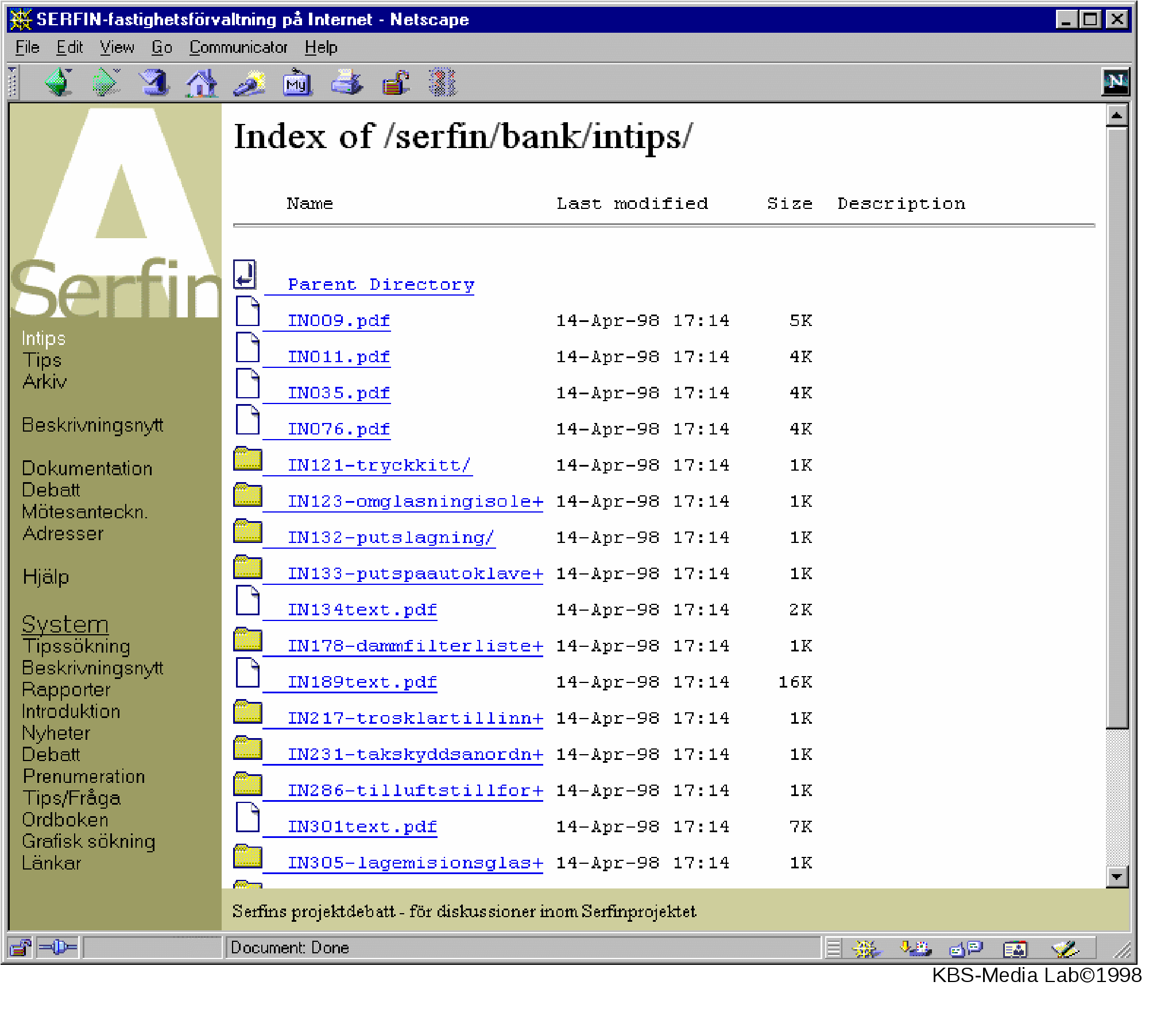Open the IN133-putspaautoklave+ folder link
1176x1009 pixels.
(415, 574)
